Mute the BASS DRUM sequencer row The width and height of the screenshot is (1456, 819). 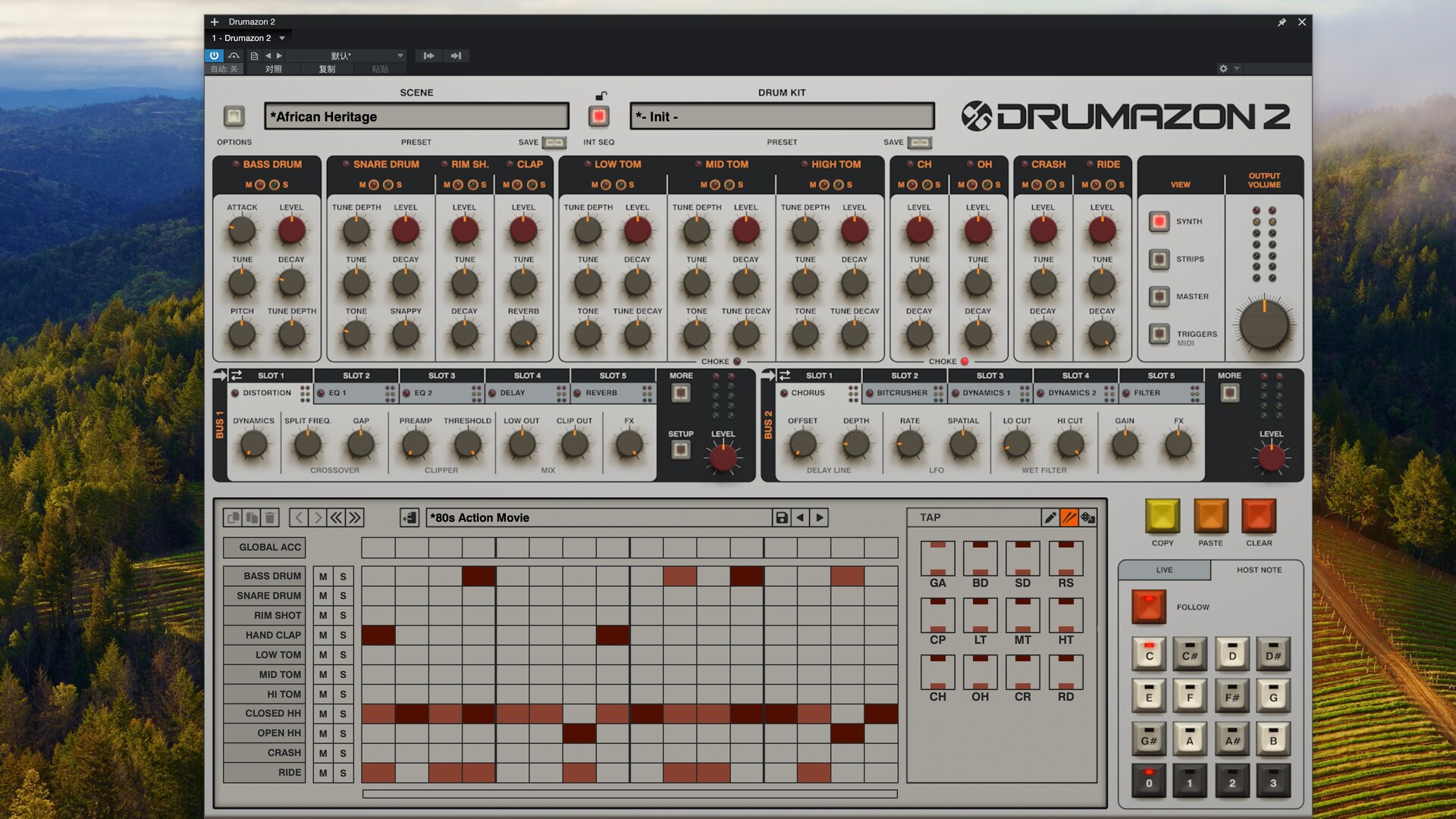click(x=323, y=576)
